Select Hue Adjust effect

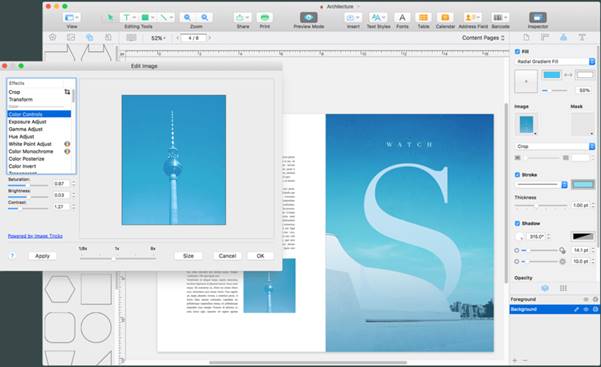pyautogui.click(x=39, y=137)
